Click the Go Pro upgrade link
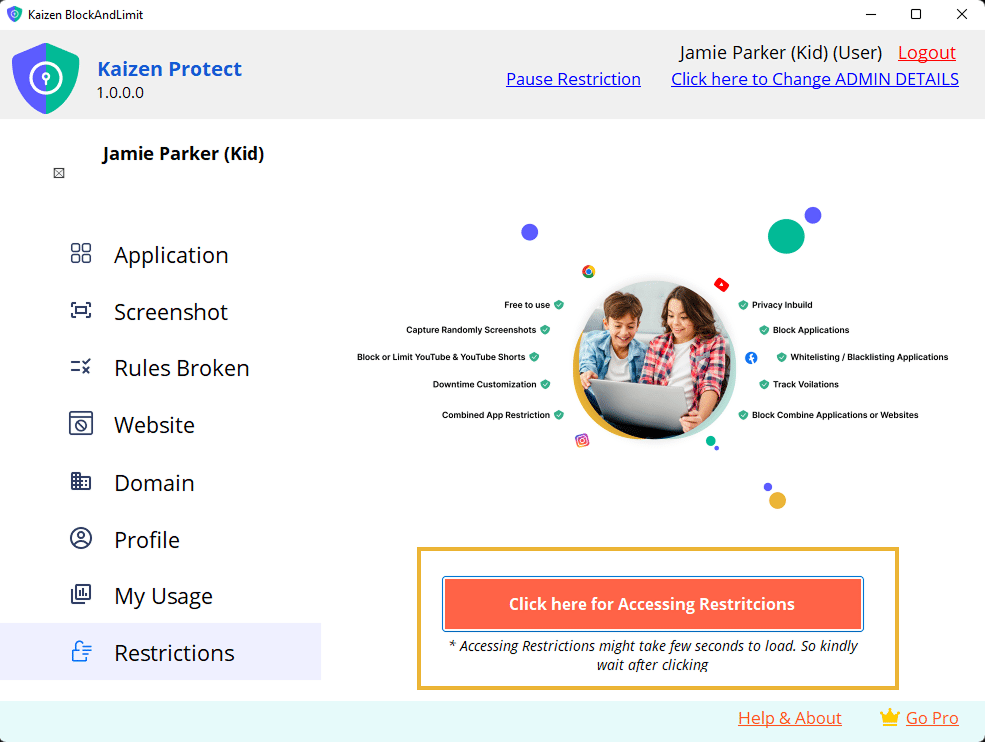Screen dimensions: 985x742 click(x=931, y=718)
